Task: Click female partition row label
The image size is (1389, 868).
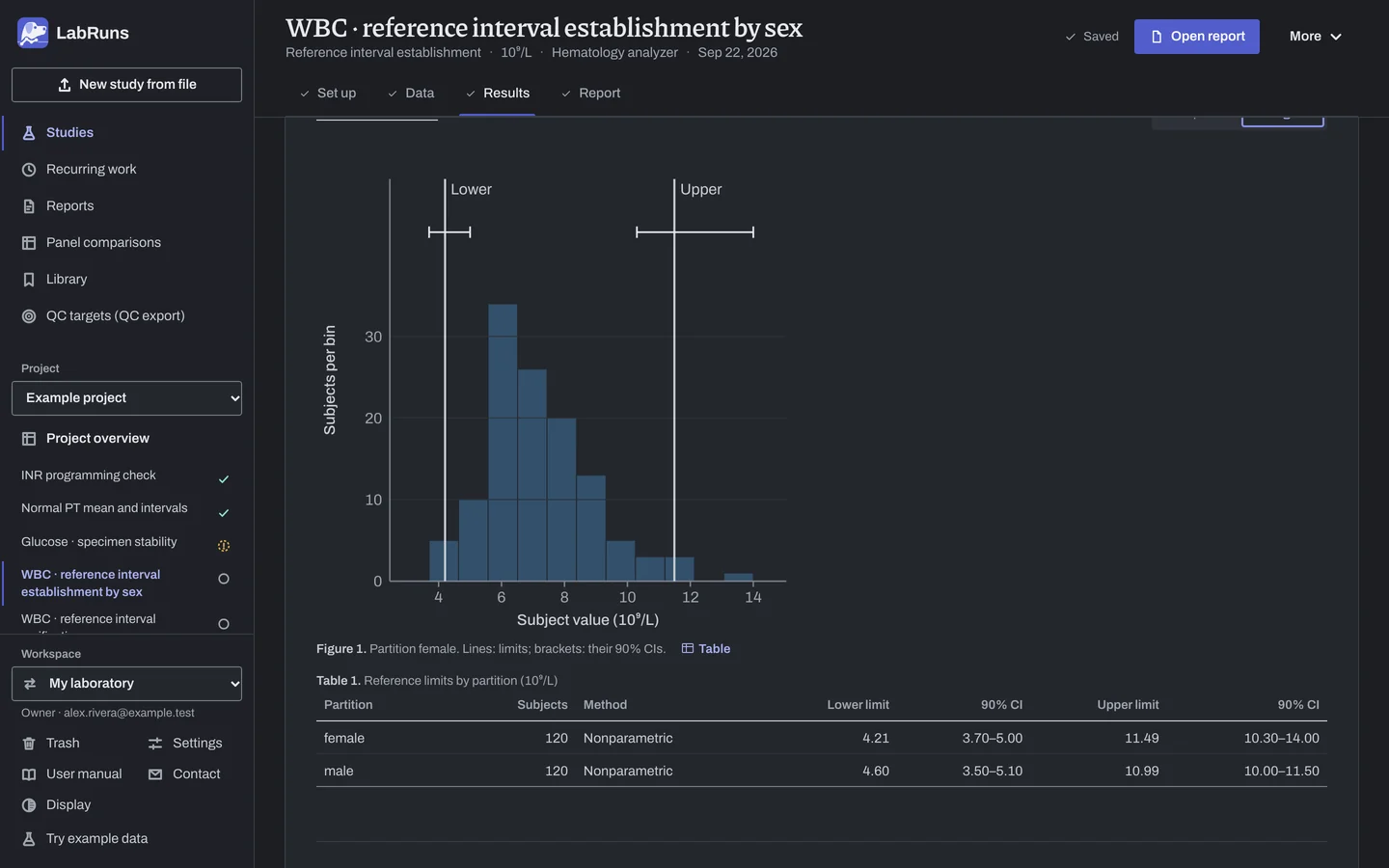Action: point(344,738)
